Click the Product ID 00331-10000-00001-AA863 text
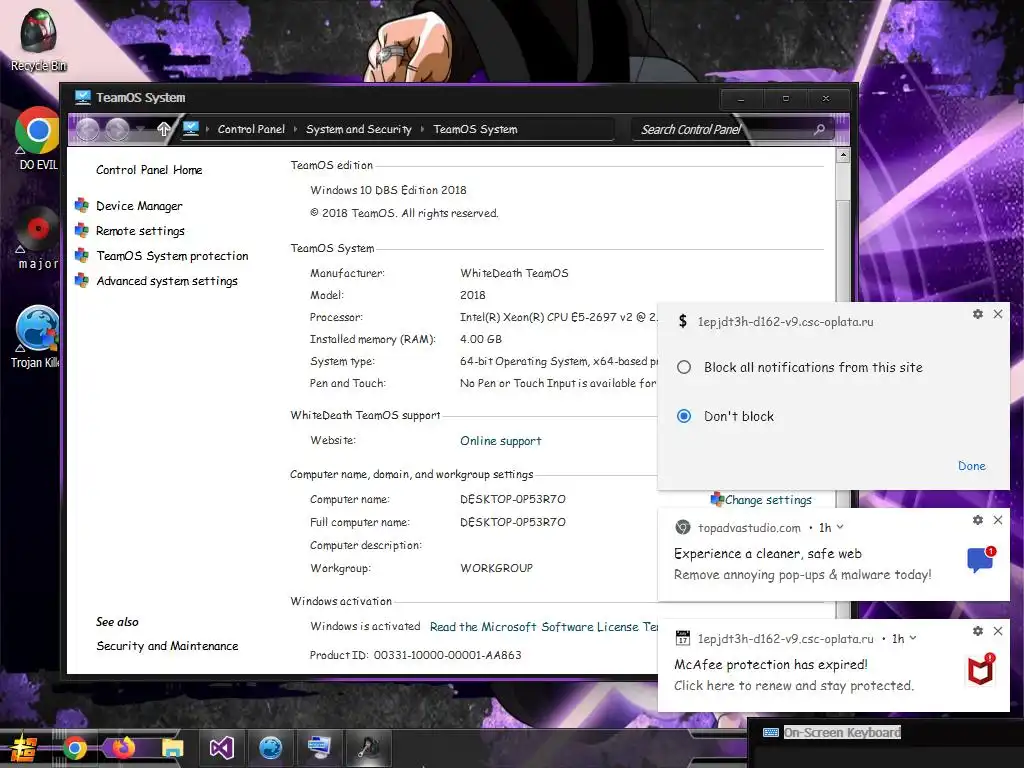The height and width of the screenshot is (768, 1024). [415, 655]
